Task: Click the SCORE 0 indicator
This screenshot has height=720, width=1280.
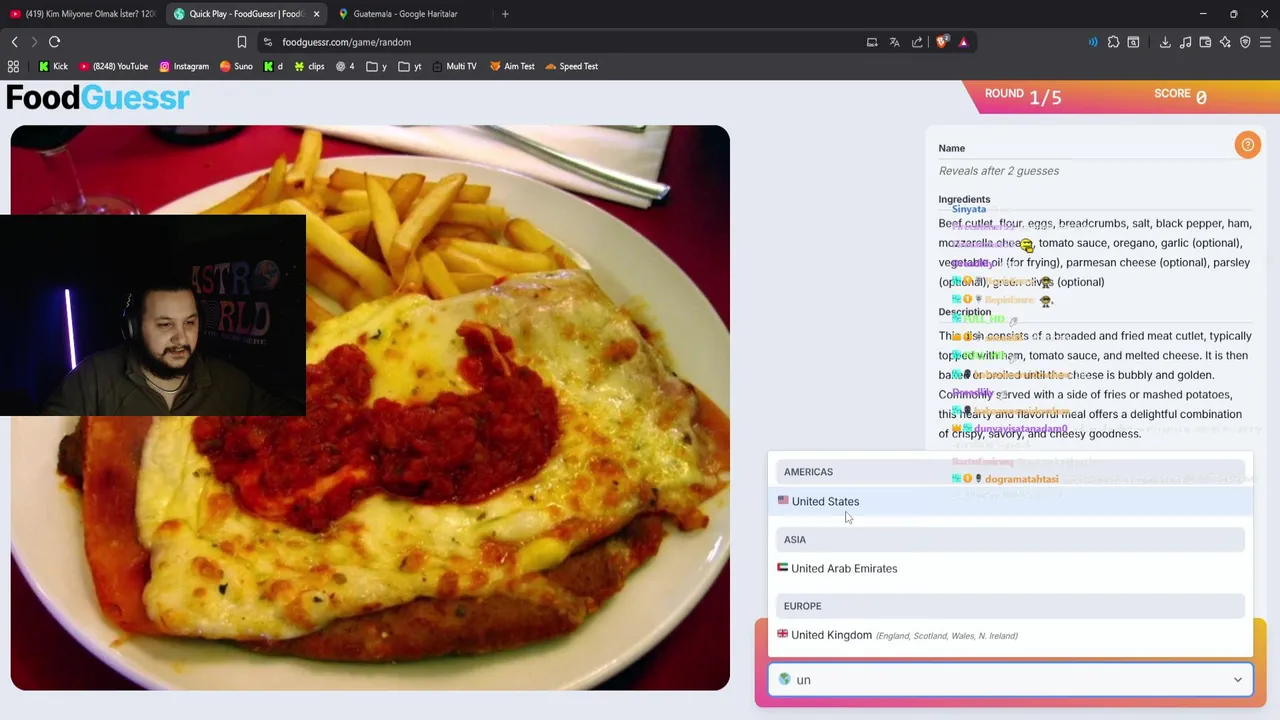Action: click(x=1180, y=96)
